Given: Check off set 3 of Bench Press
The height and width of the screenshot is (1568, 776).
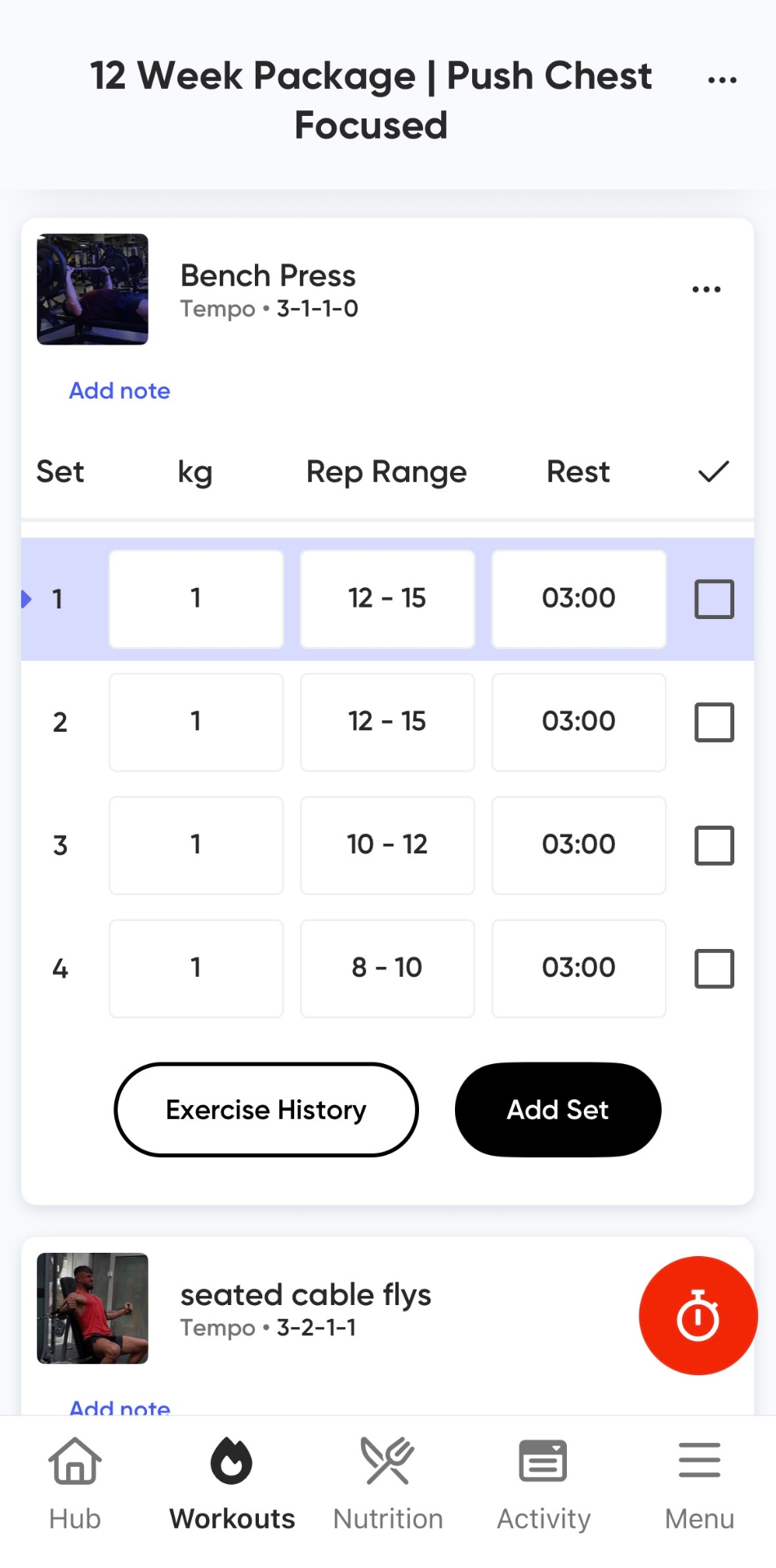Looking at the screenshot, I should click(714, 845).
